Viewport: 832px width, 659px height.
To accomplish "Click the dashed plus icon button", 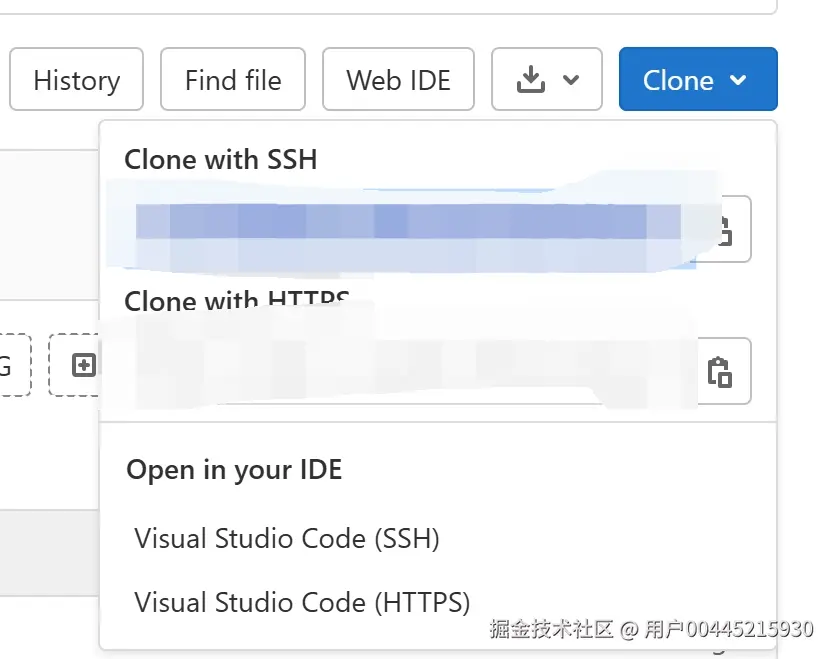I will [x=83, y=365].
